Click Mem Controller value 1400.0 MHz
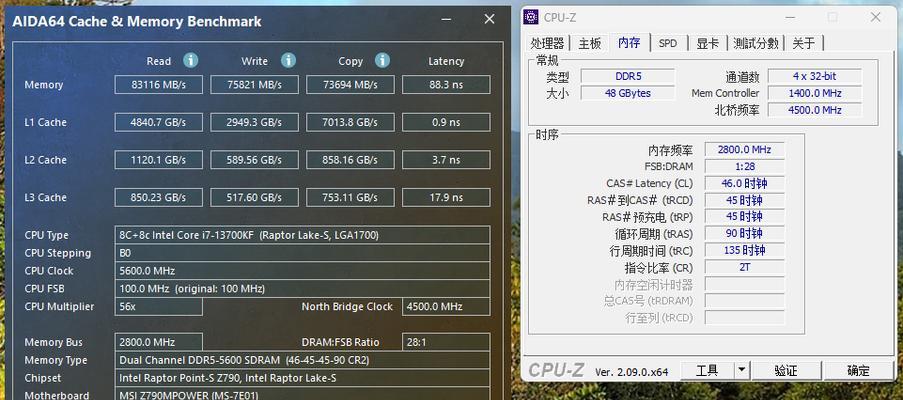 pyautogui.click(x=814, y=93)
